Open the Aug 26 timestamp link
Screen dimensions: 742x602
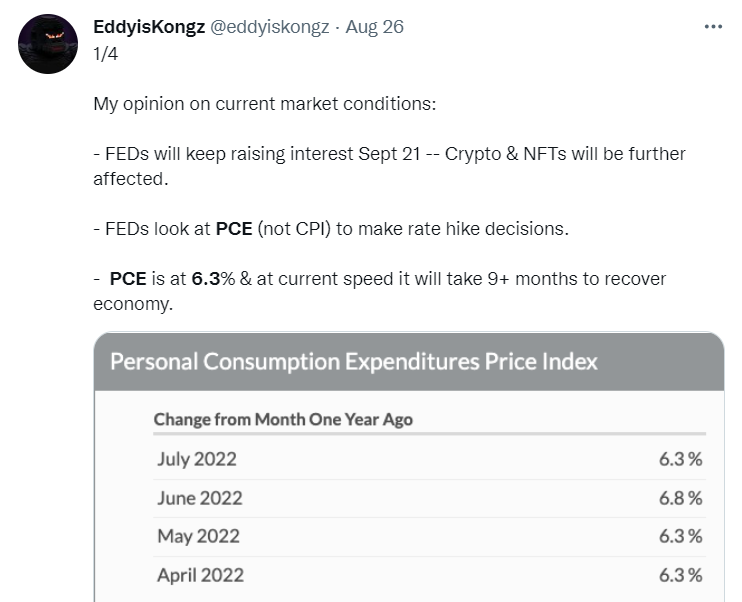(x=374, y=27)
